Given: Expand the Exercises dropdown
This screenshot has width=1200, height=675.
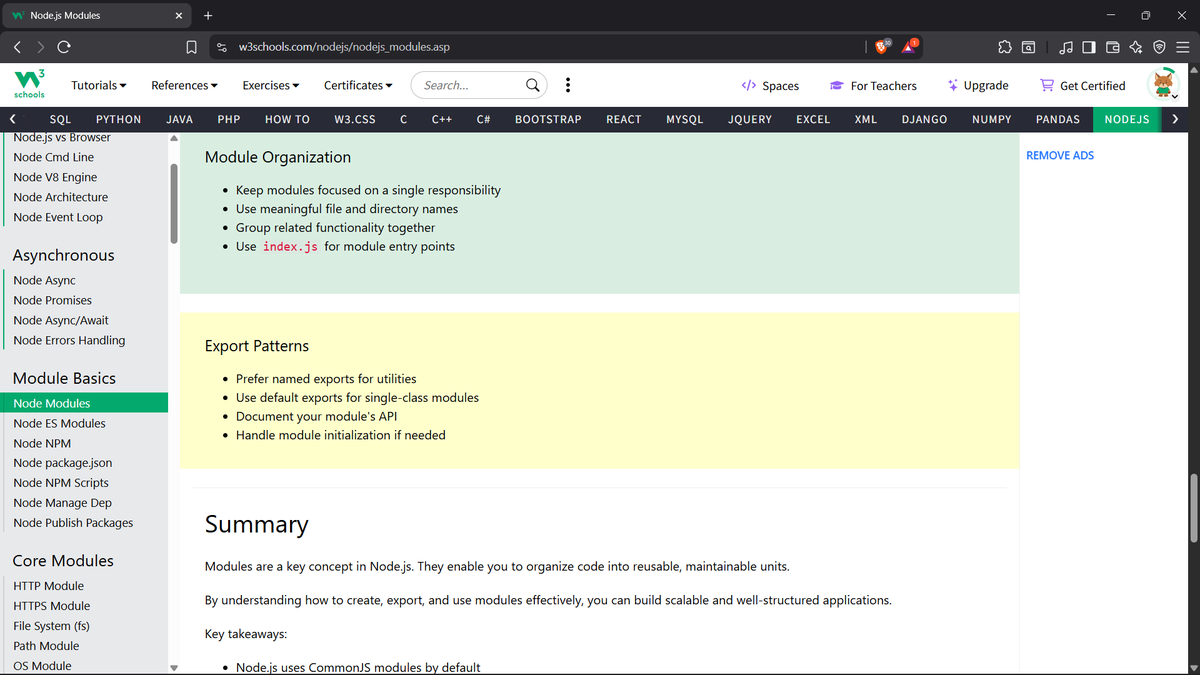Looking at the screenshot, I should pos(271,85).
